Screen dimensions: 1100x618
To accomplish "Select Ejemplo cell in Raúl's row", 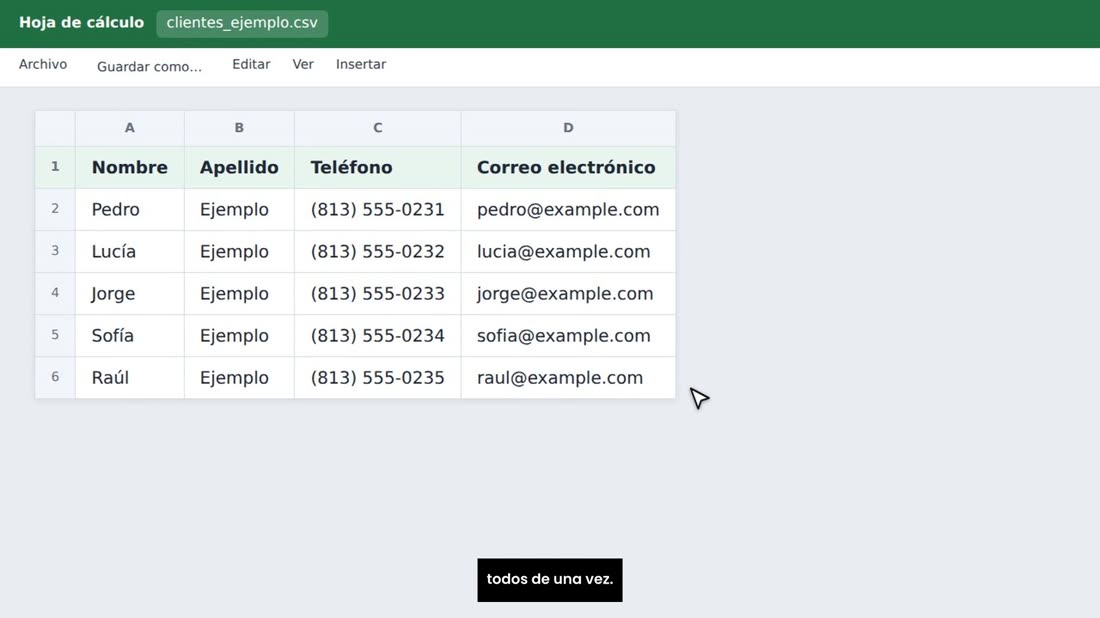I will point(239,377).
